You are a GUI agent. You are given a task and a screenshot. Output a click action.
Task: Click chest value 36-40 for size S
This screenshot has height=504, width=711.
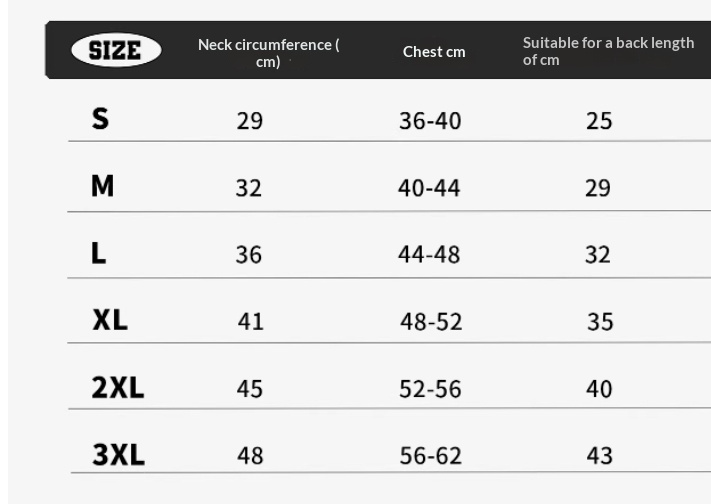point(430,121)
